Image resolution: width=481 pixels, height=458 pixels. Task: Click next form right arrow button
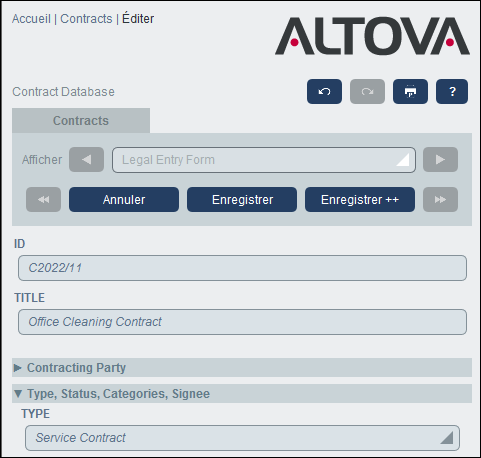tap(440, 160)
